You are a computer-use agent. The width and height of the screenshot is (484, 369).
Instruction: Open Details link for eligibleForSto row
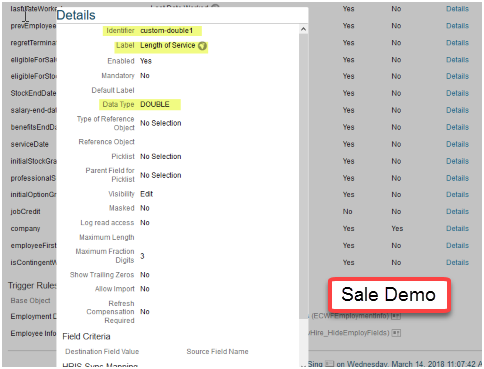coord(457,76)
